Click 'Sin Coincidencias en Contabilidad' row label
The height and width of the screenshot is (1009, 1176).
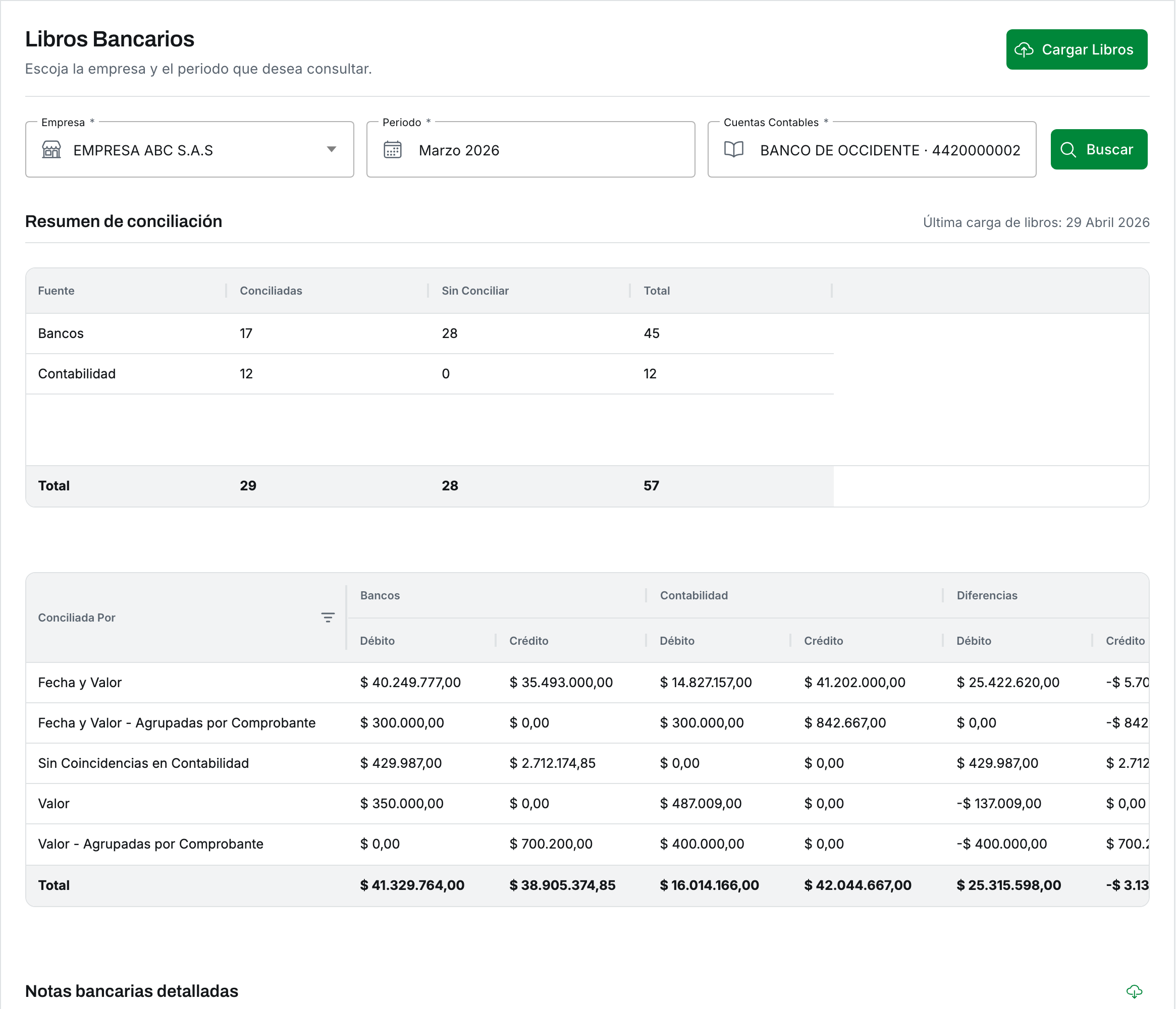pos(143,763)
